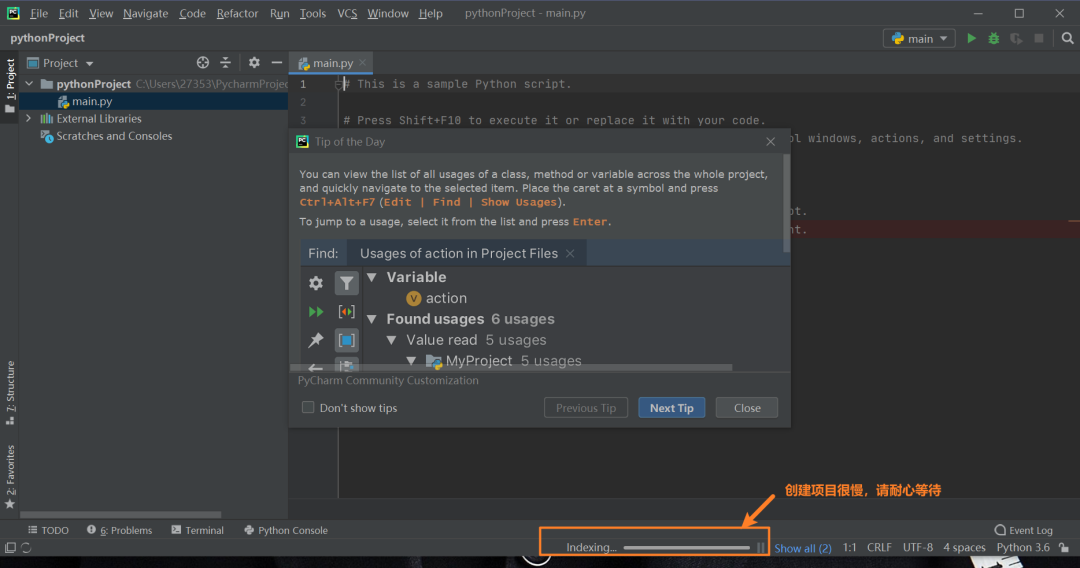The width and height of the screenshot is (1080, 568).
Task: Click the green rerun arrows in Find preview
Action: pos(315,312)
